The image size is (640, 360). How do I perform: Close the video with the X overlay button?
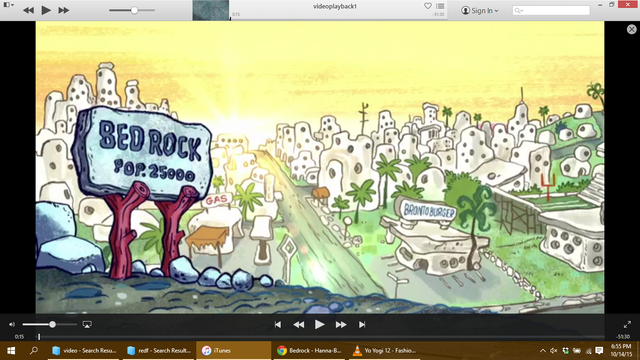pyautogui.click(x=631, y=29)
